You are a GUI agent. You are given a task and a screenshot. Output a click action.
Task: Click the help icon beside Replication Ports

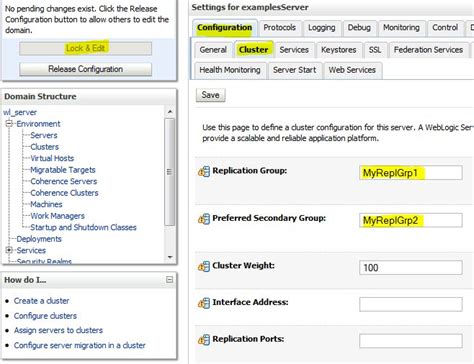[204, 340]
